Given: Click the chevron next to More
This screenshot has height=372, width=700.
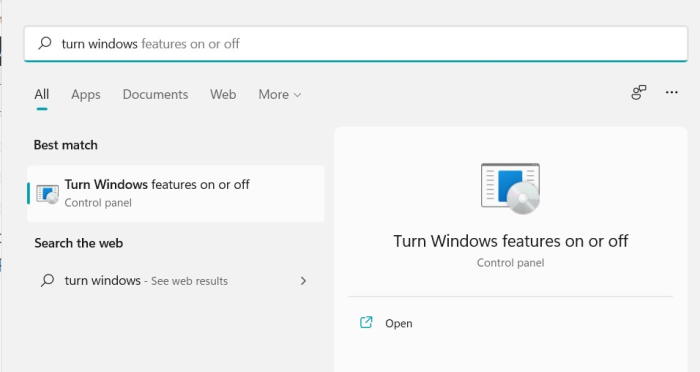Looking at the screenshot, I should pyautogui.click(x=297, y=95).
